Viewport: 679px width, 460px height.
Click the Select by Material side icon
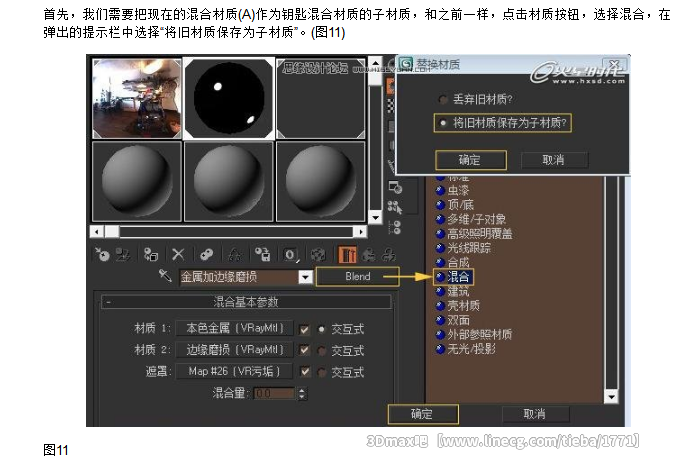(x=394, y=207)
